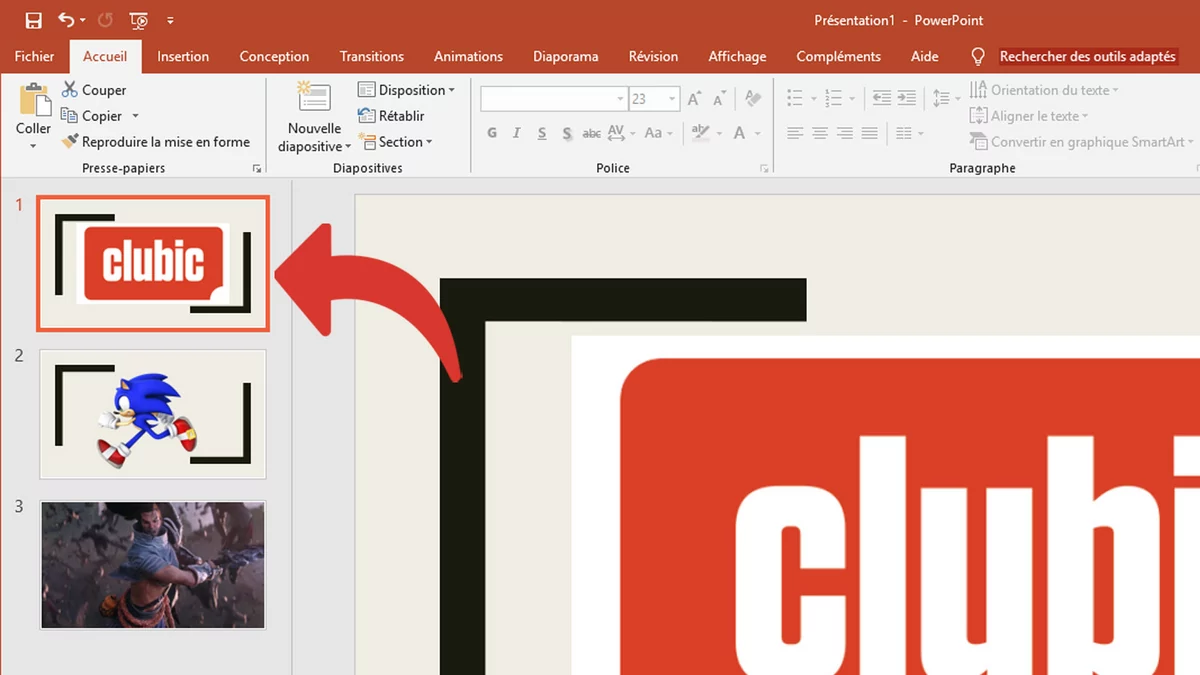1200x675 pixels.
Task: Toggle underline (S) formatting
Action: coord(542,133)
